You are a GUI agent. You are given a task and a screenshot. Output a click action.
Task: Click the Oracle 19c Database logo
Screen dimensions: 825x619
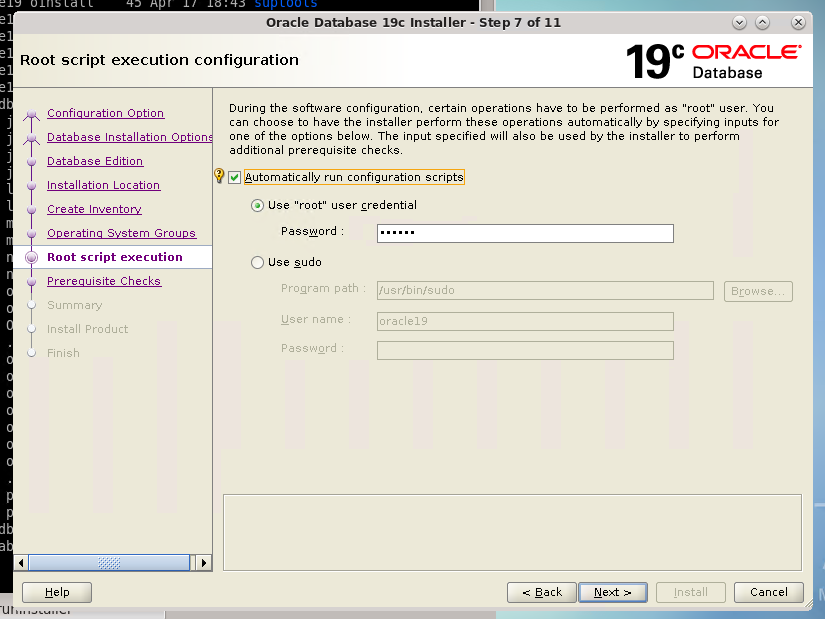click(713, 61)
